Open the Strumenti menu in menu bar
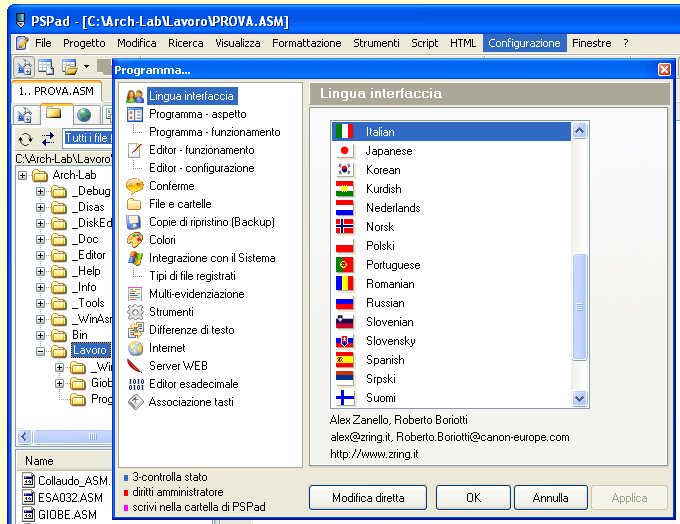 click(x=376, y=43)
